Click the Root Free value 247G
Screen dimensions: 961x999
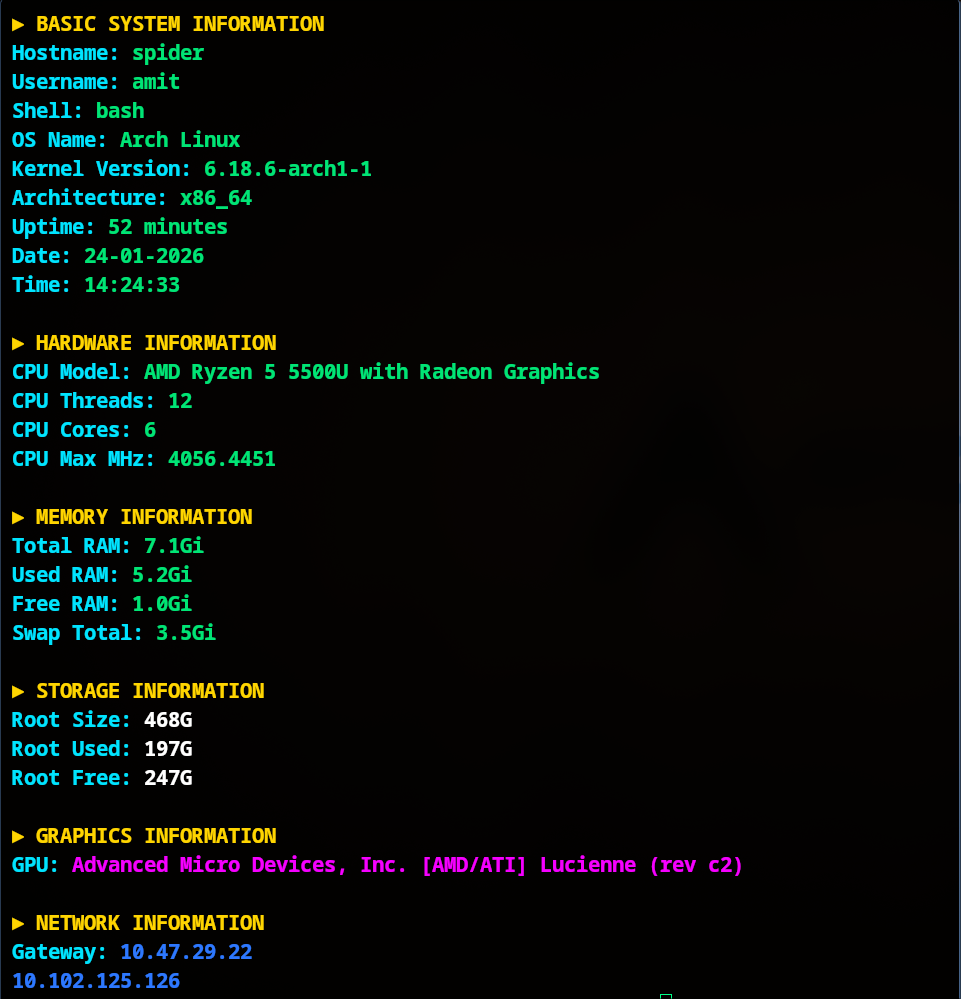click(168, 777)
